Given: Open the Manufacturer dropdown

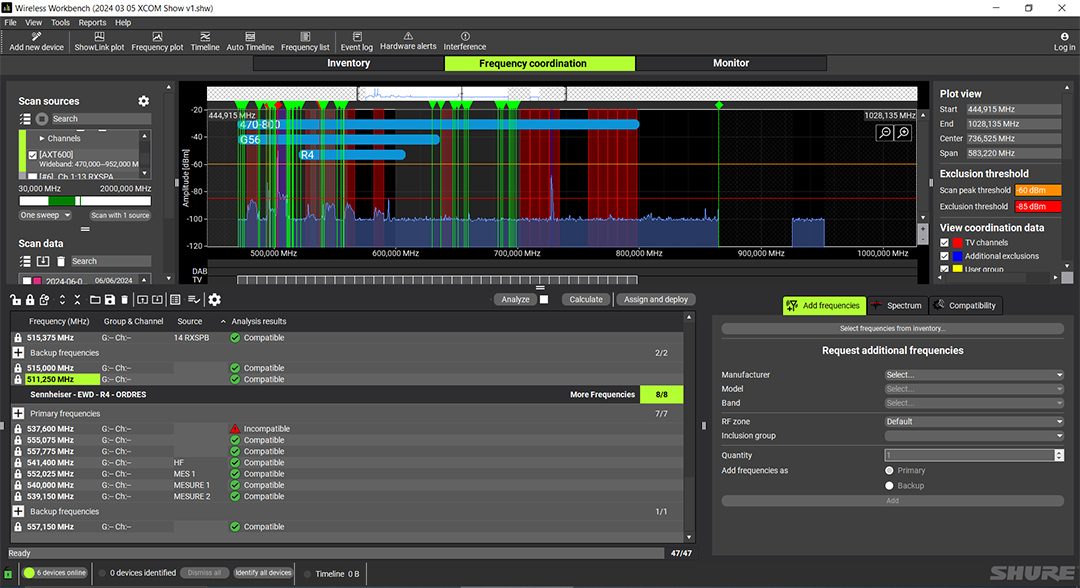Looking at the screenshot, I should point(973,375).
